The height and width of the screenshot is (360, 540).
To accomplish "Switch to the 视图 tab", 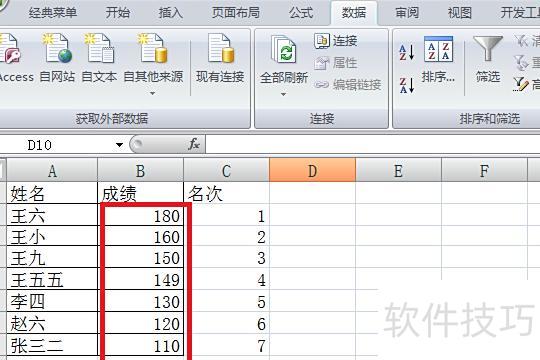I will (460, 13).
